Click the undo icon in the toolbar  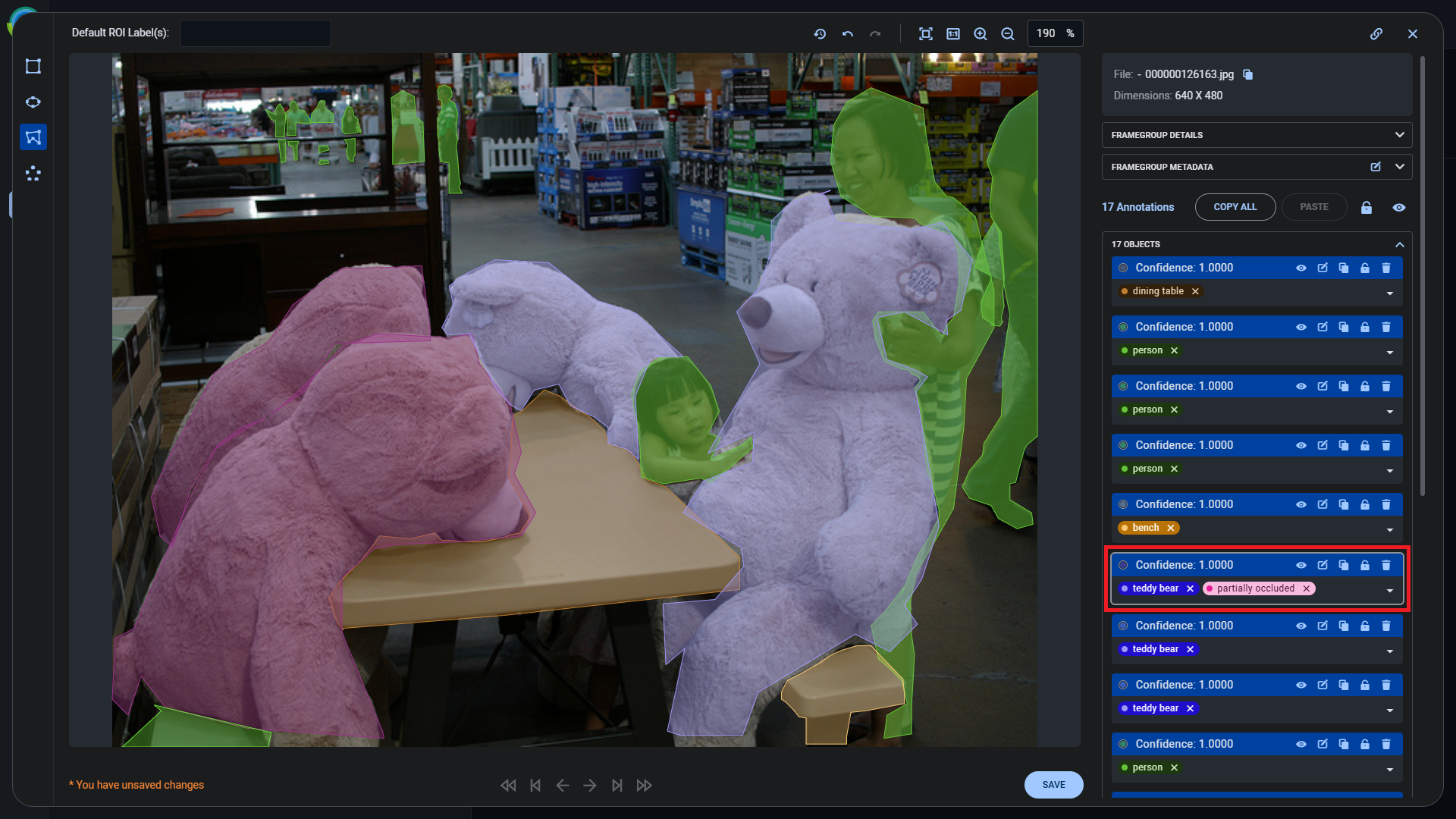pyautogui.click(x=848, y=33)
